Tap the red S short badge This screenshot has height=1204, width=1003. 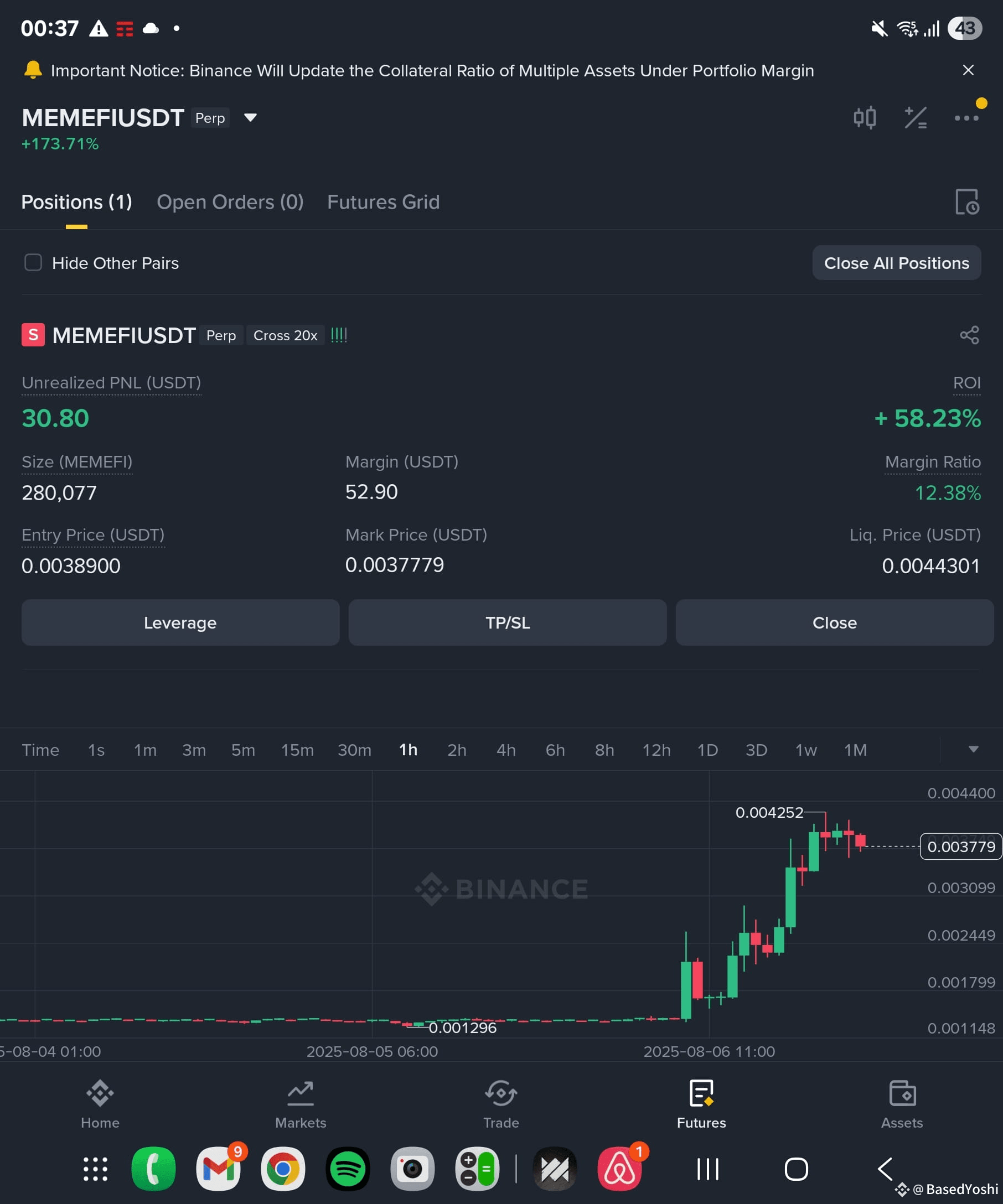[x=33, y=335]
